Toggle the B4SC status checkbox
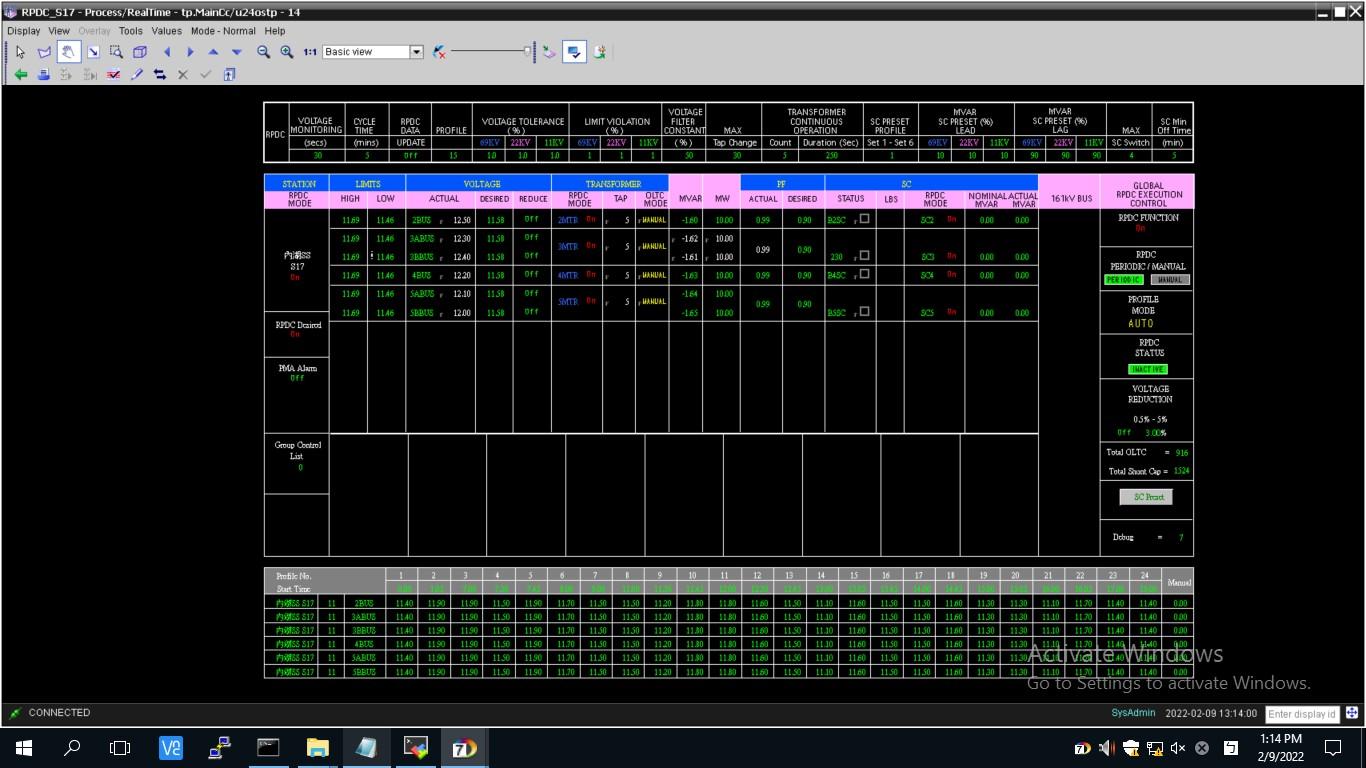Viewport: 1366px width, 768px height. point(865,274)
